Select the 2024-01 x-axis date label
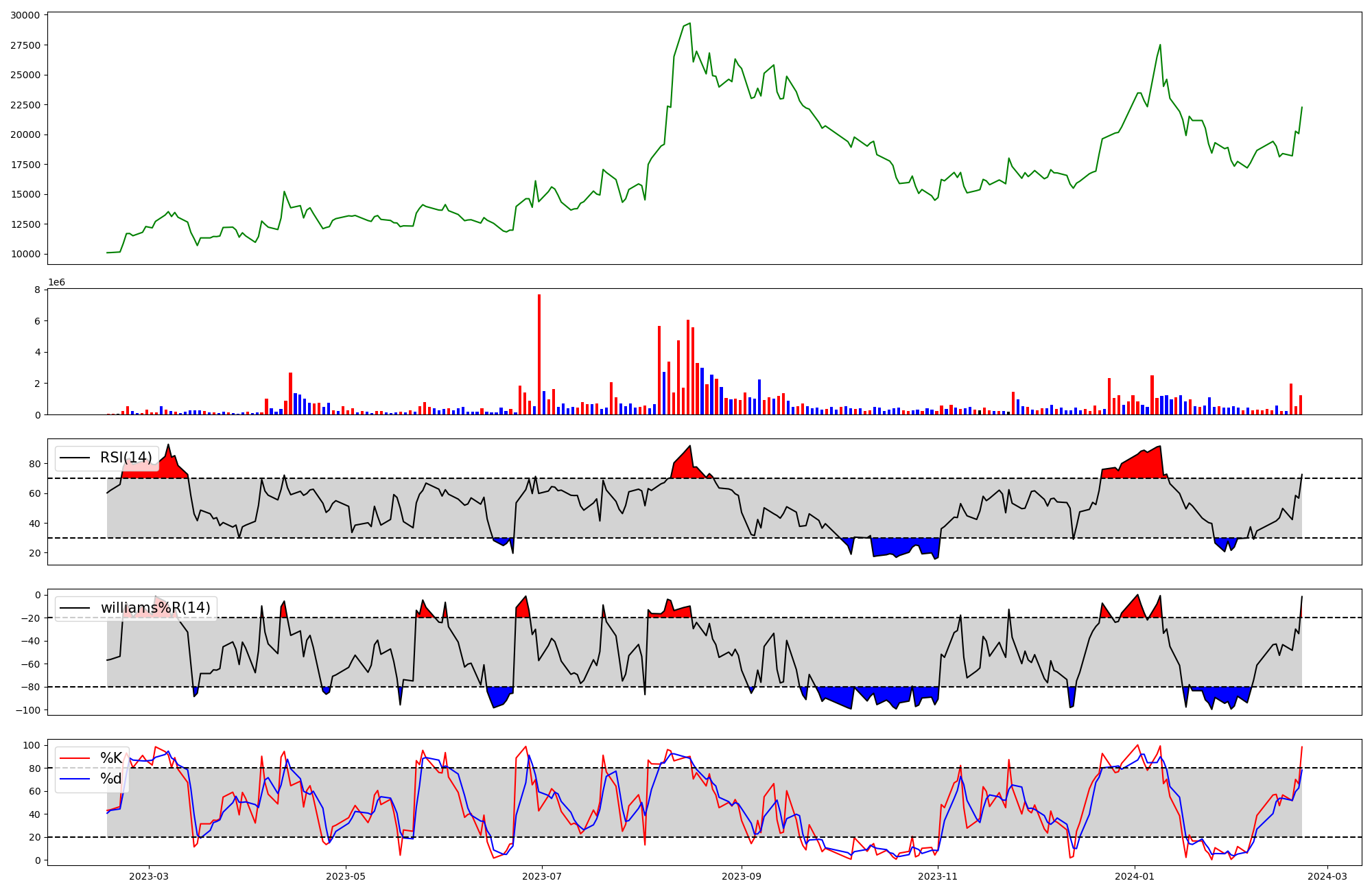Image resolution: width=1372 pixels, height=892 pixels. tap(1135, 876)
